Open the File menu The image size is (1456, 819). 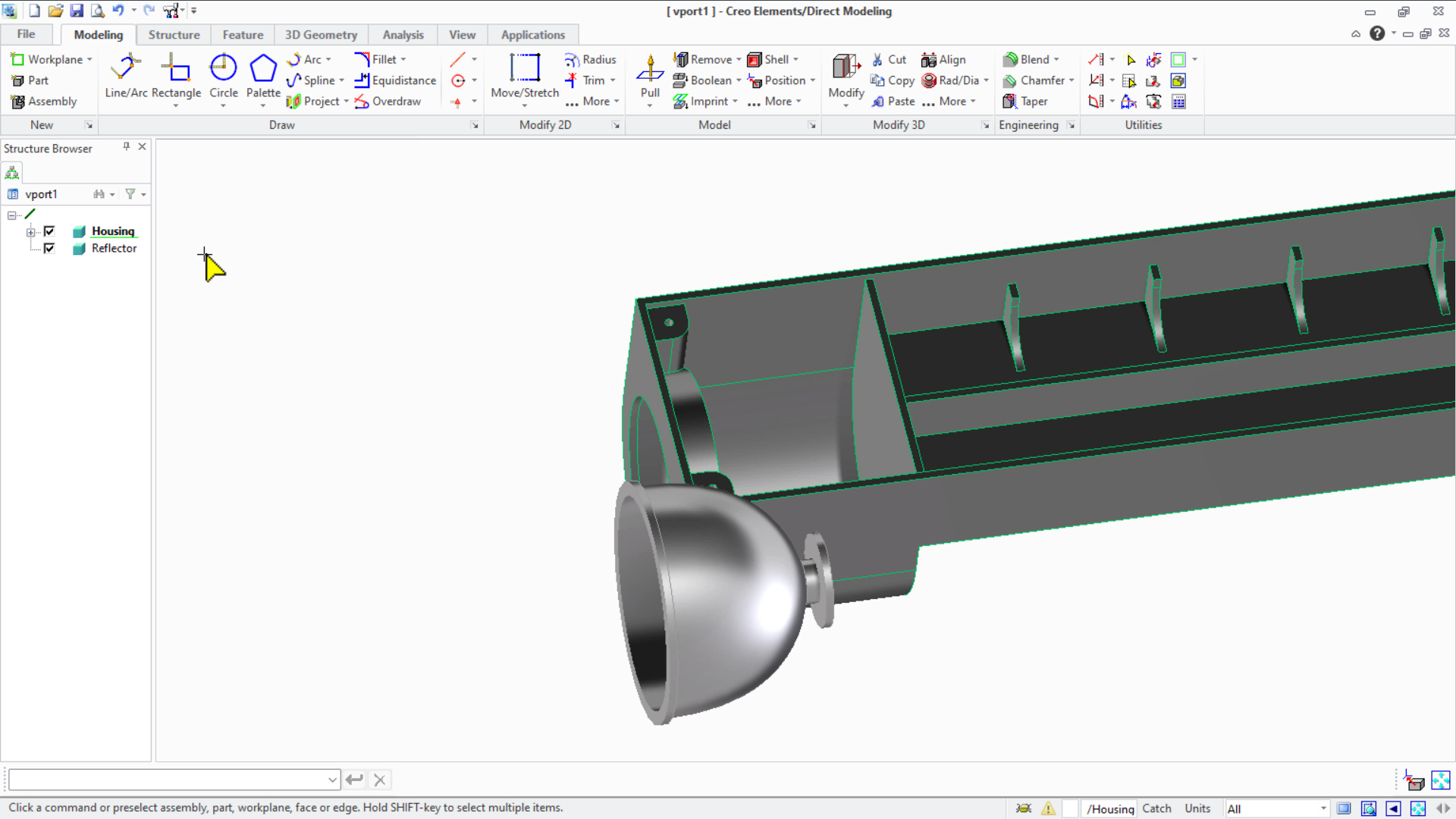[x=27, y=34]
